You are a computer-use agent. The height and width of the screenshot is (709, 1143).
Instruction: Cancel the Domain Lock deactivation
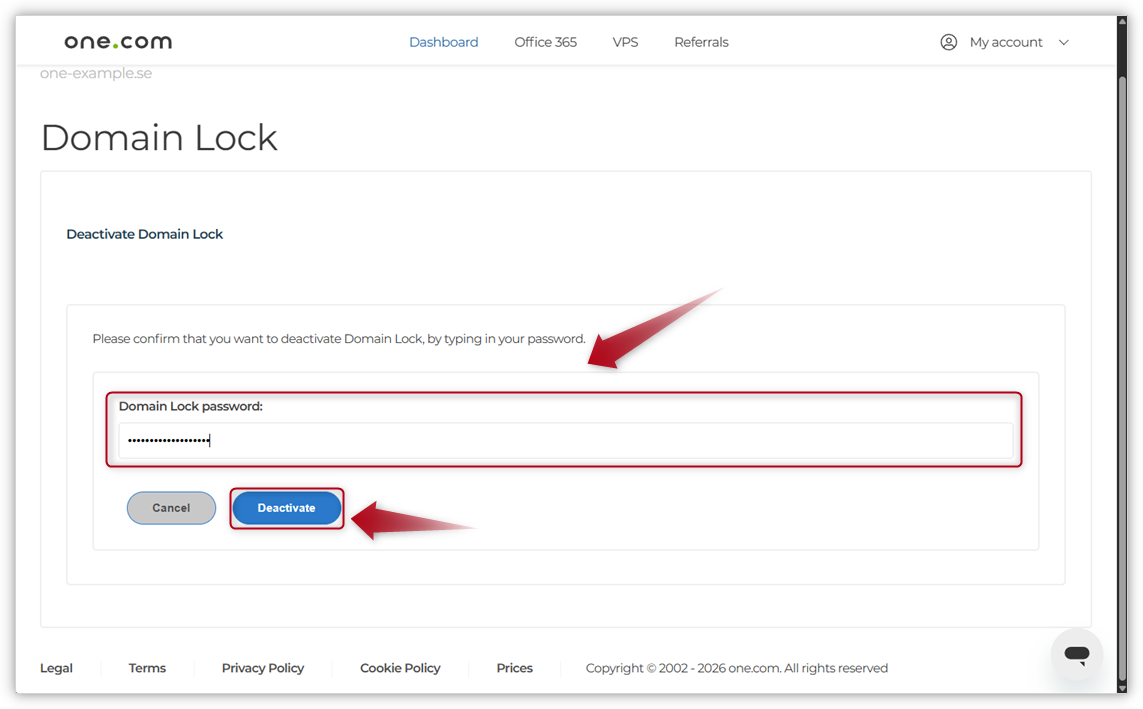tap(171, 508)
